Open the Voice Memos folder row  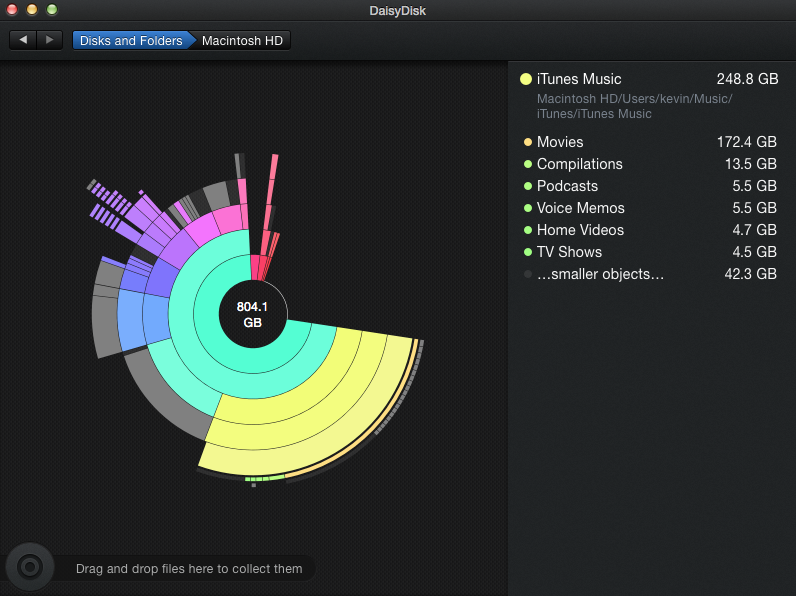point(650,208)
